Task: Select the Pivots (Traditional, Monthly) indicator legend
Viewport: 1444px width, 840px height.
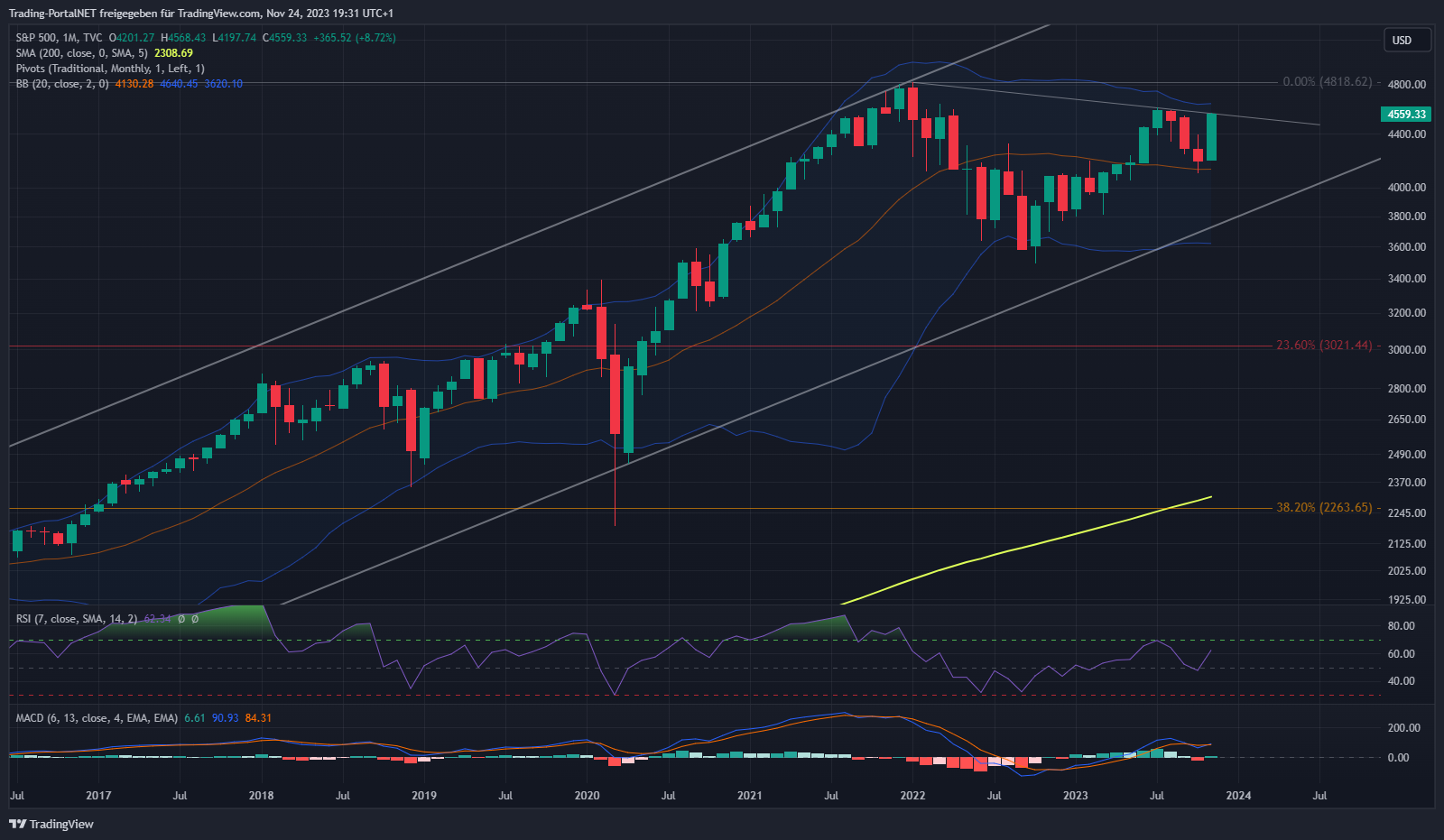Action: tap(109, 69)
